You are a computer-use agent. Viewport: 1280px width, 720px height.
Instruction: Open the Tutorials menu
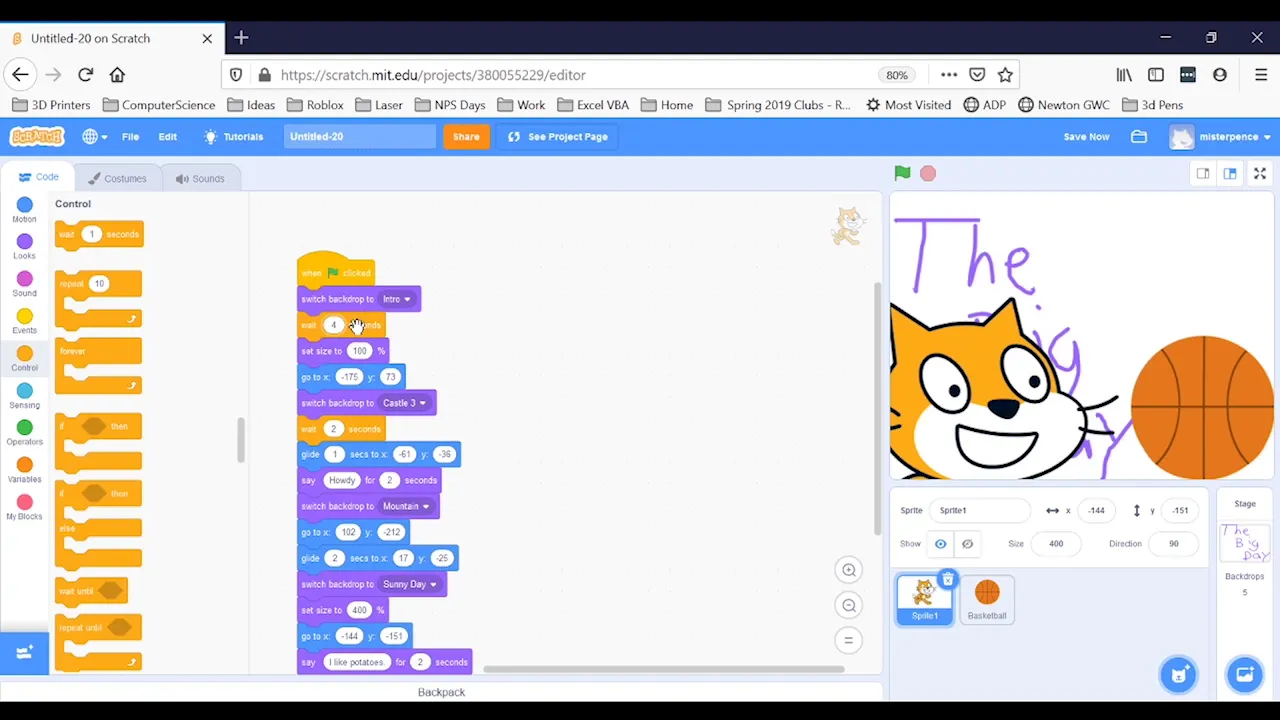click(233, 137)
